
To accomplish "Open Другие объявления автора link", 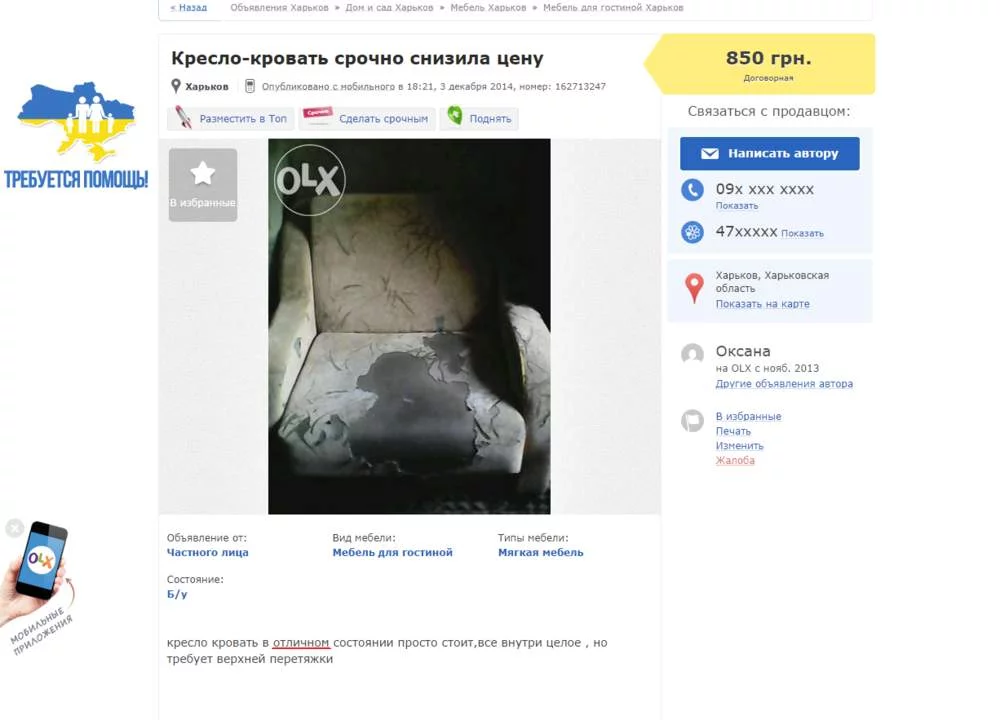I will 784,383.
